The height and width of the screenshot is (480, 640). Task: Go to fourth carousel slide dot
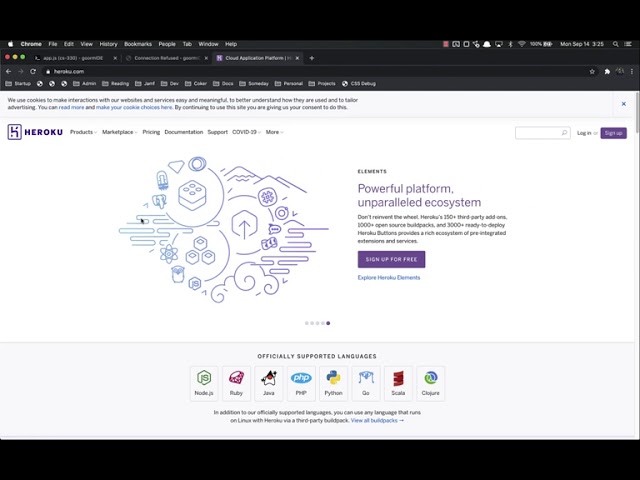tap(323, 323)
